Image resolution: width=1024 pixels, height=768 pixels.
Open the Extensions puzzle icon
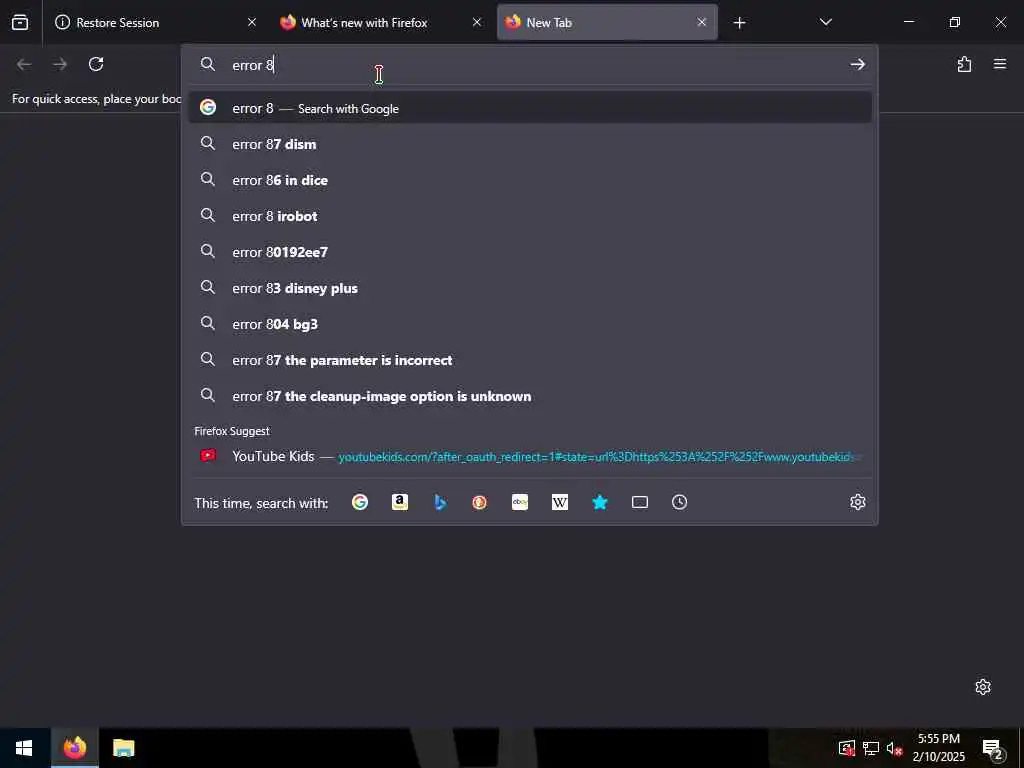[964, 64]
